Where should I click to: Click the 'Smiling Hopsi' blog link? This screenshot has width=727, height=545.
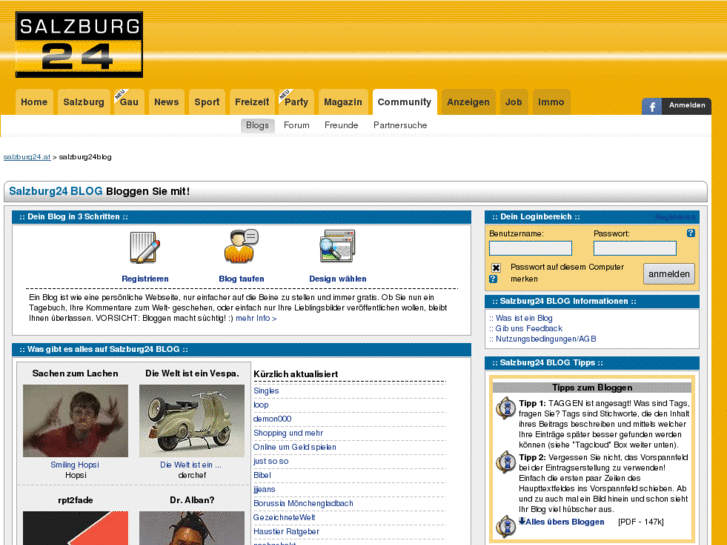[75, 465]
